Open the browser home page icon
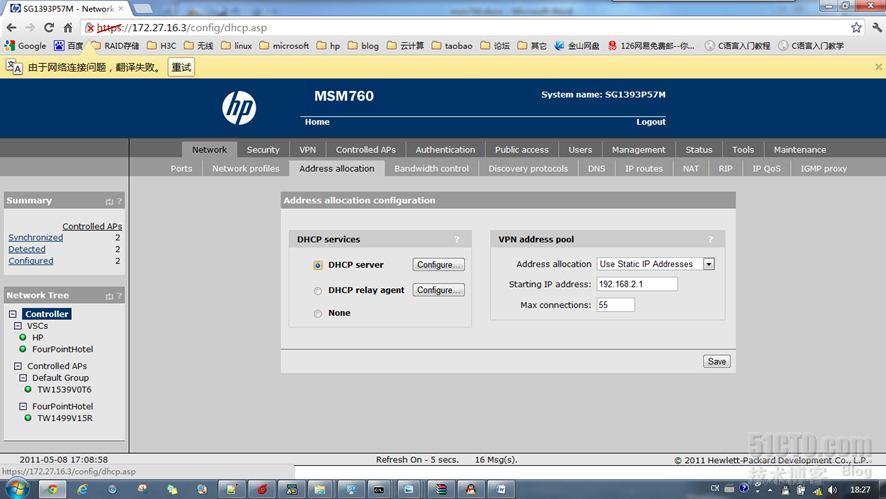886x499 pixels. point(68,27)
